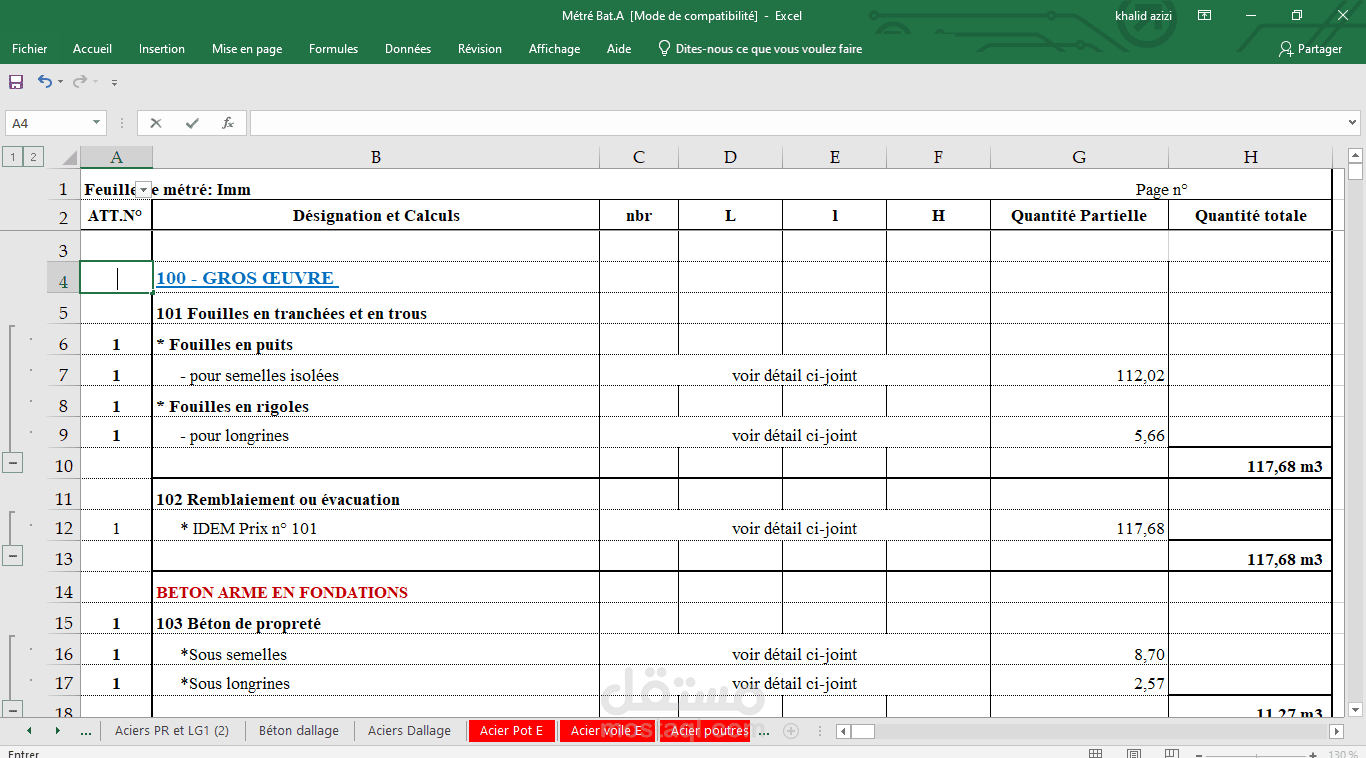Open the Révision ribbon tab
Viewport: 1366px width, 758px height.
[480, 49]
